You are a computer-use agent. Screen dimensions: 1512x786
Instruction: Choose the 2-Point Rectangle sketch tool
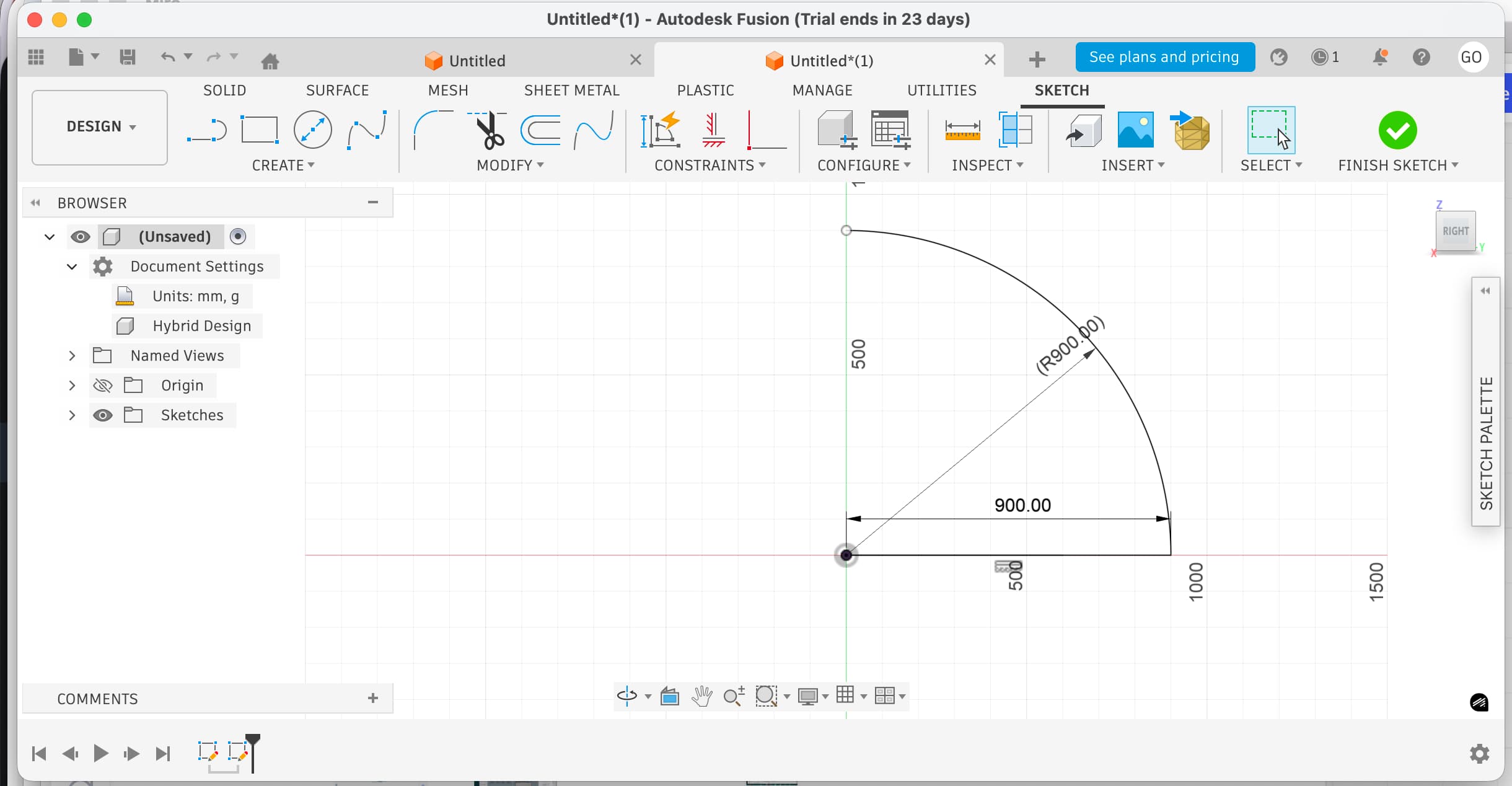pyautogui.click(x=259, y=130)
